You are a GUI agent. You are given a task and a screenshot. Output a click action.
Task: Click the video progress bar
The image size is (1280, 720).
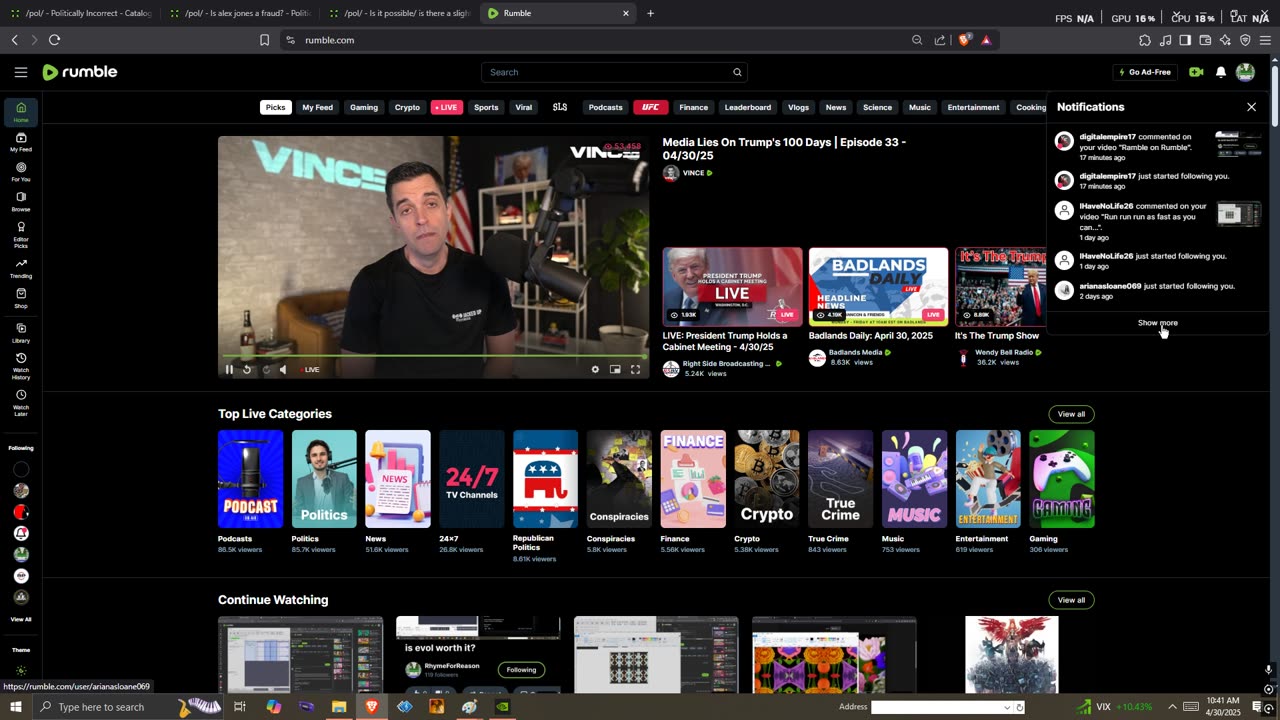(434, 356)
